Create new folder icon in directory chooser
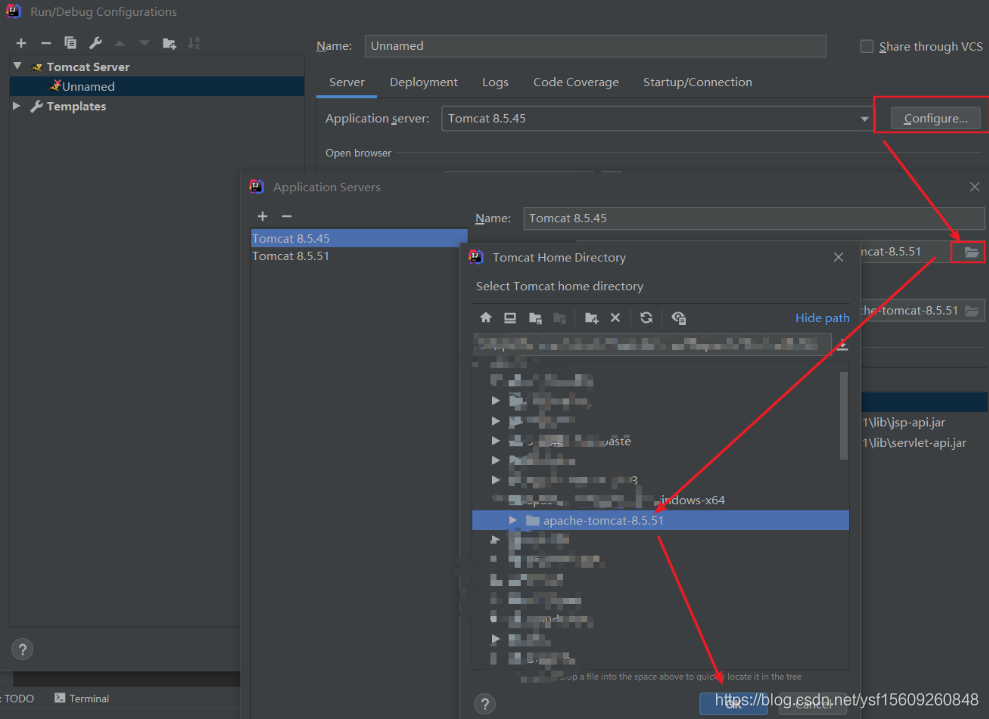989x719 pixels. coord(591,318)
